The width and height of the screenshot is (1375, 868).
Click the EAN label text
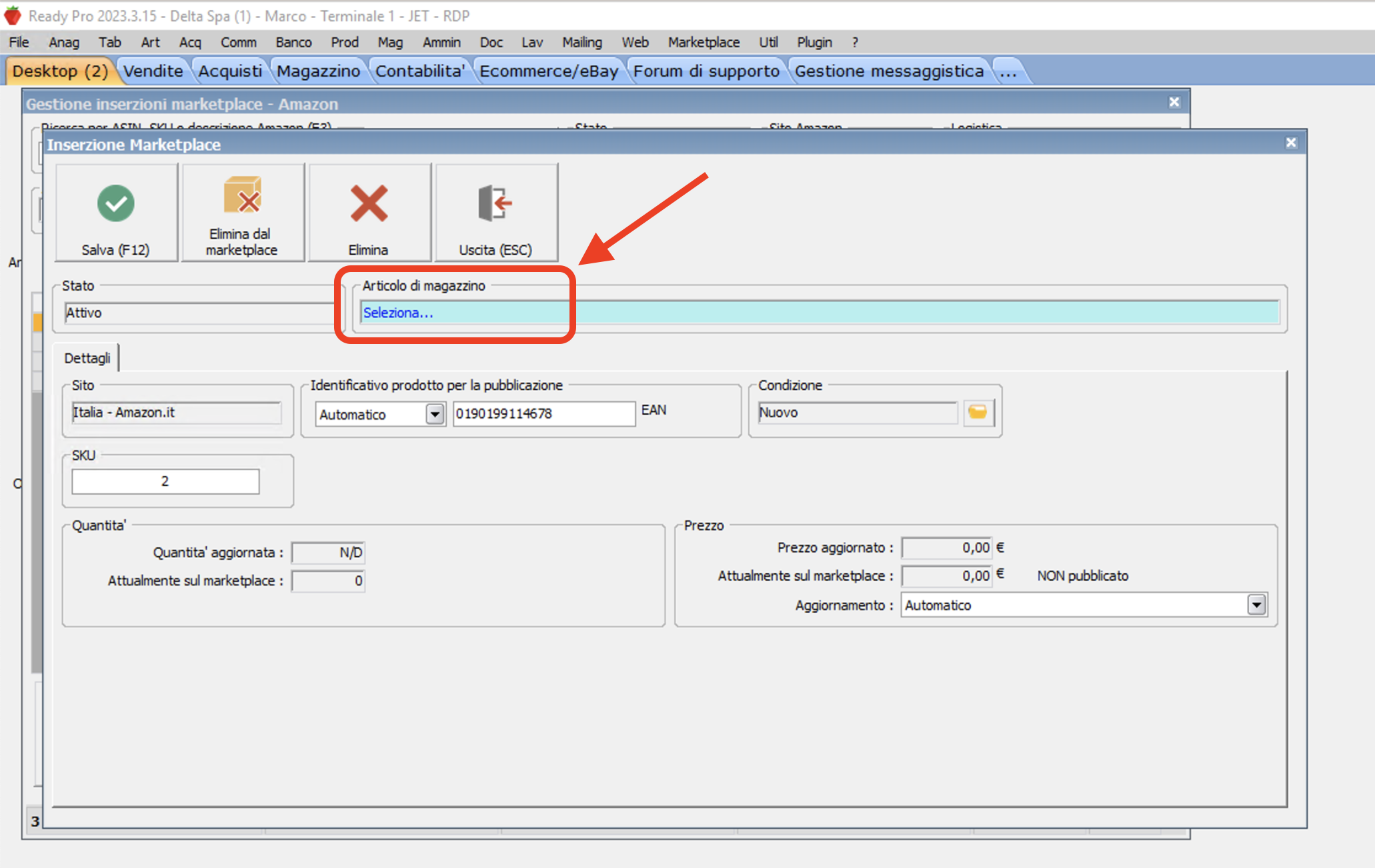(653, 410)
